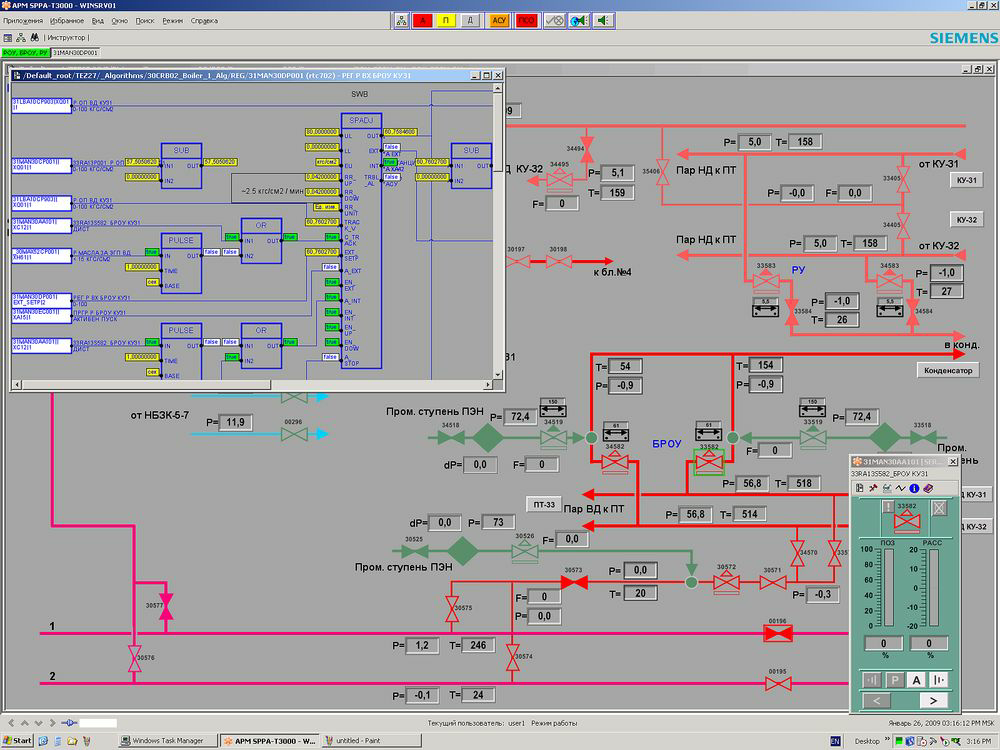Select the filled red valve 00196 on line 1
This screenshot has height=750, width=1000.
pyautogui.click(x=778, y=633)
